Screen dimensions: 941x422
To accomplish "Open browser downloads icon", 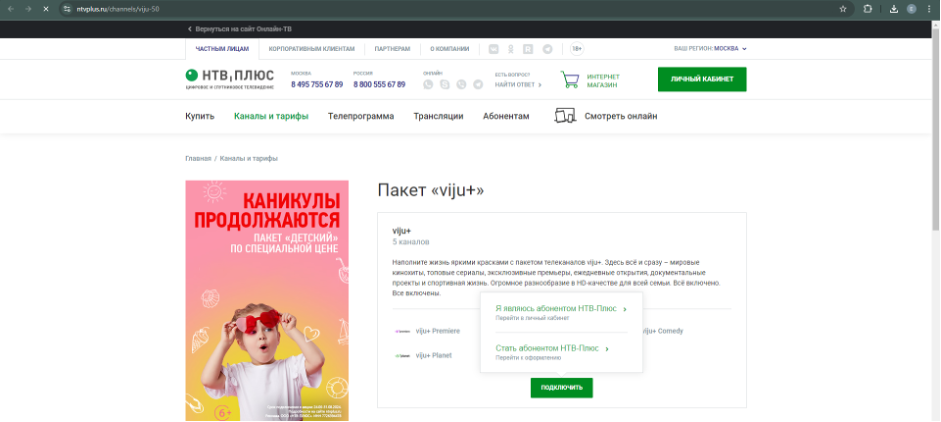I will [894, 9].
